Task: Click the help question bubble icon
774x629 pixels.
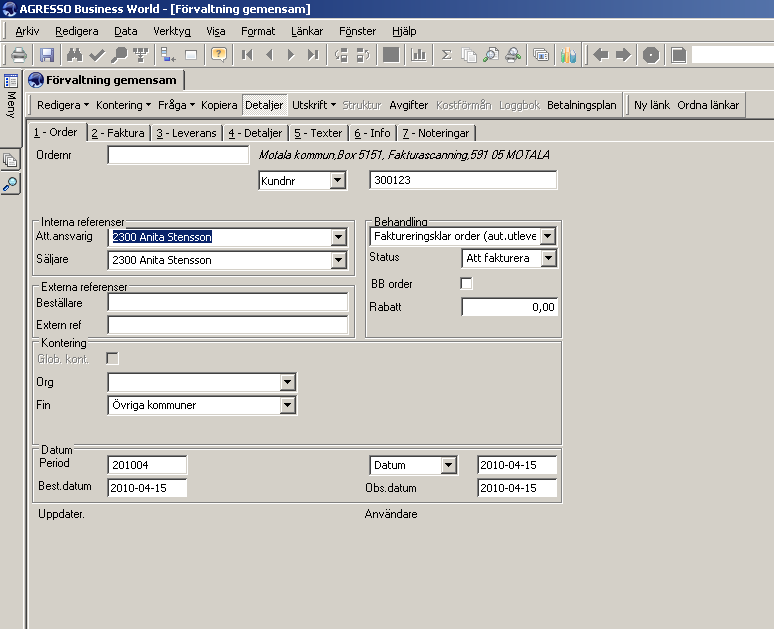Action: pyautogui.click(x=218, y=54)
